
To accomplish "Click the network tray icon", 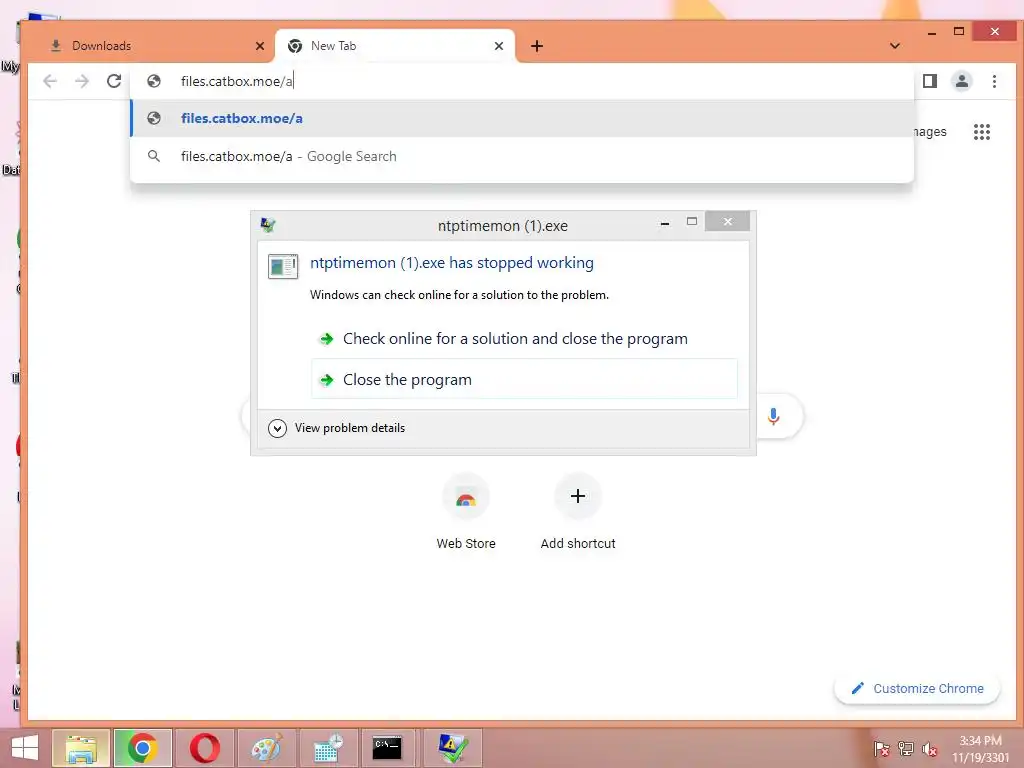I will (906, 748).
